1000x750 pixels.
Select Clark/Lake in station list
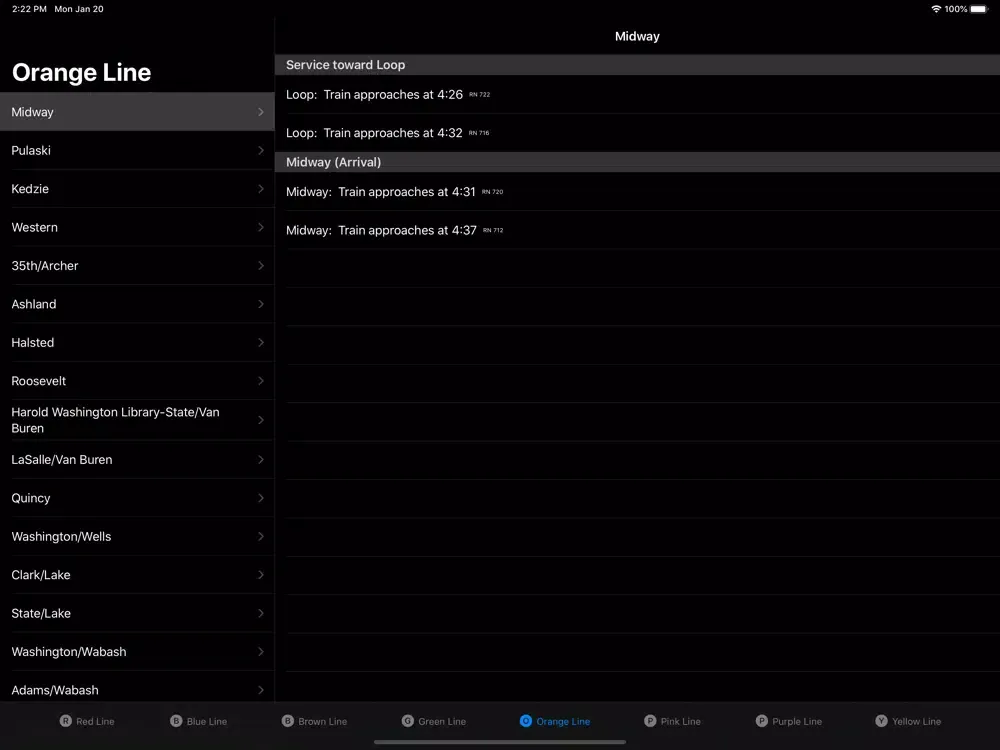tap(137, 575)
